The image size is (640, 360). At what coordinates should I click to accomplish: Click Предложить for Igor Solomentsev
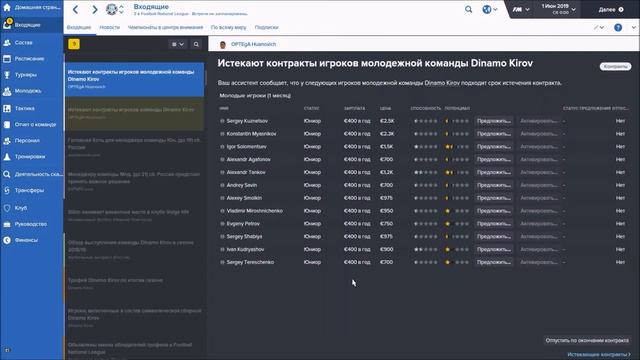click(494, 147)
